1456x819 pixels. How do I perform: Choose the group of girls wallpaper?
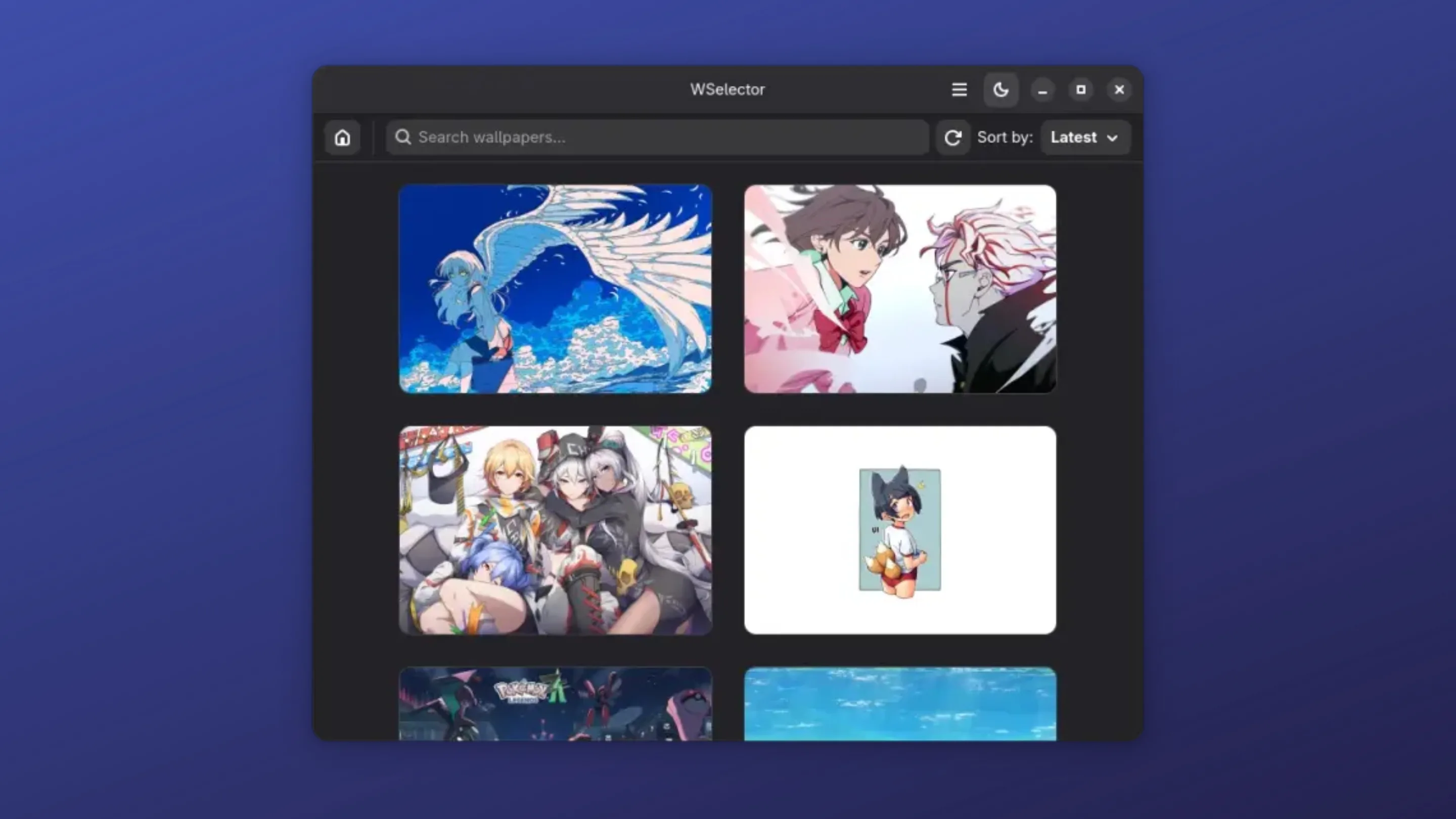(x=555, y=530)
